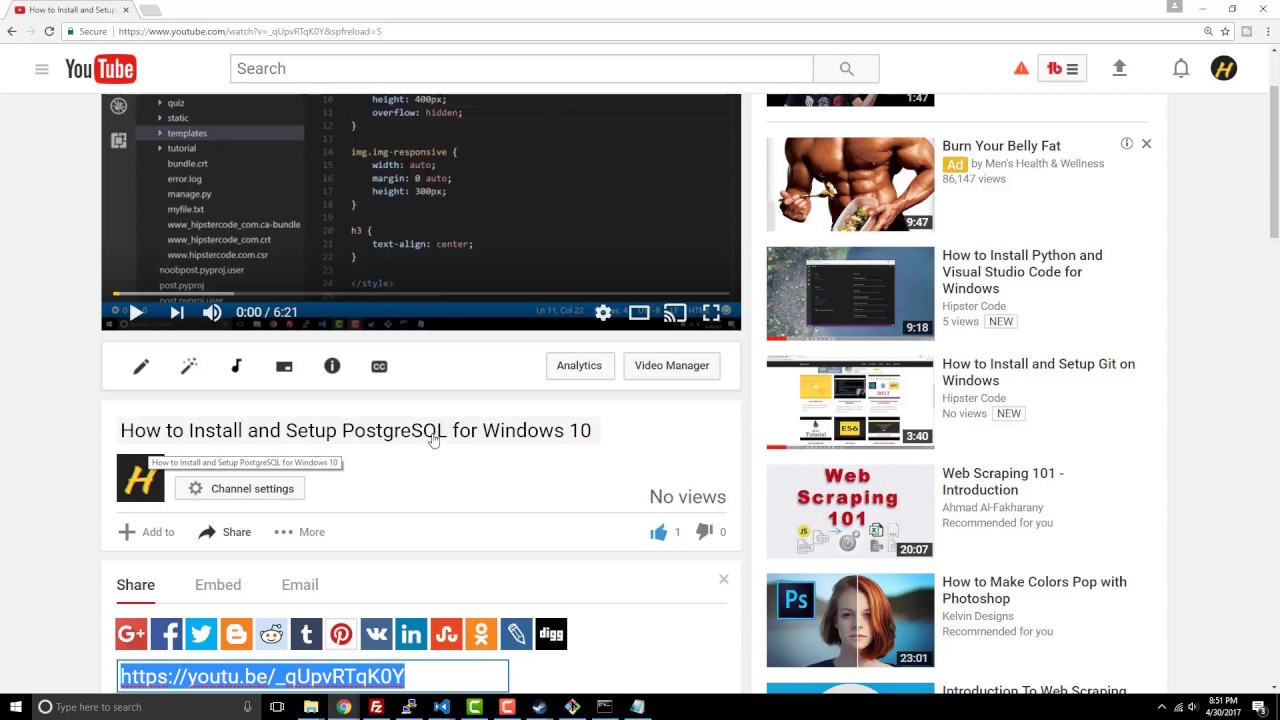Toggle fullscreen on the video player
This screenshot has height=720, width=1280.
(x=711, y=312)
